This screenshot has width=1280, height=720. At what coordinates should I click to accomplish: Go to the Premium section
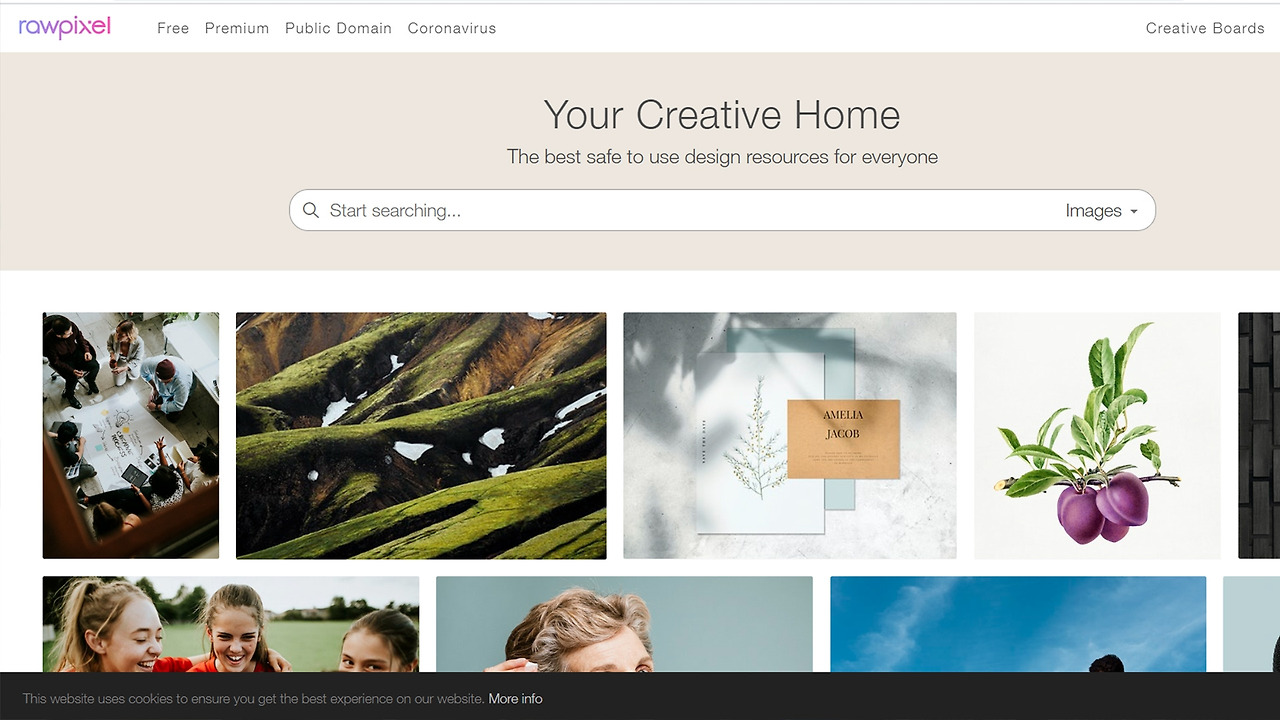tap(237, 28)
